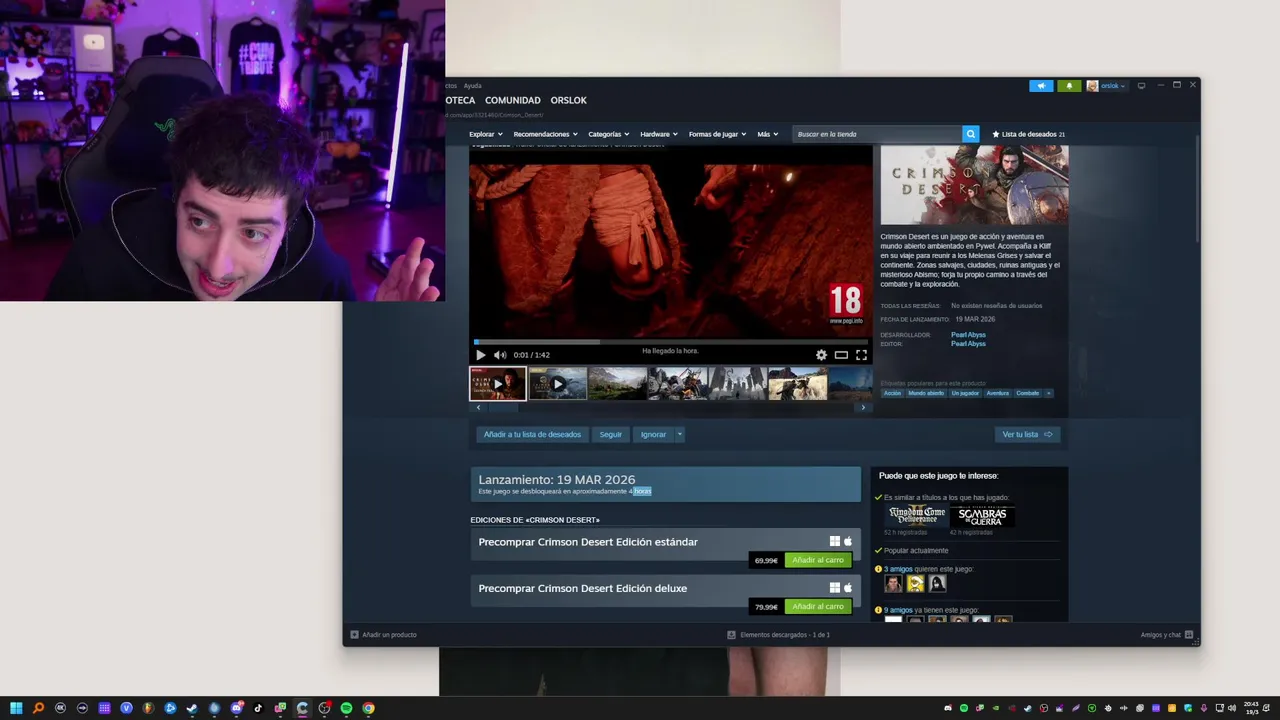This screenshot has height=720, width=1280.
Task: Select the second video thumbnail
Action: [x=558, y=384]
